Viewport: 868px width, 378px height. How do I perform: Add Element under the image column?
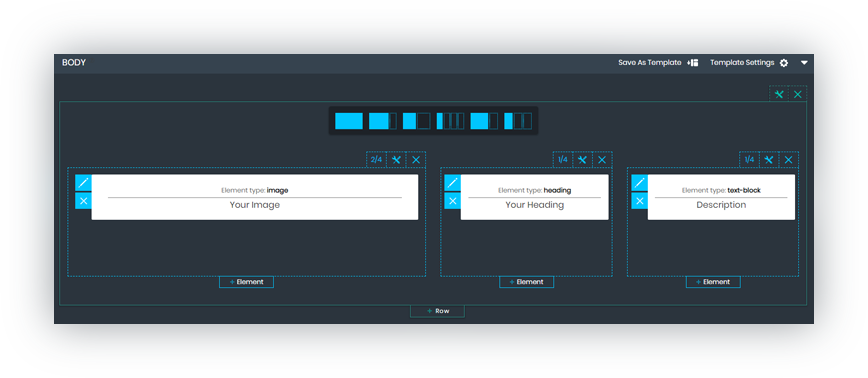246,282
